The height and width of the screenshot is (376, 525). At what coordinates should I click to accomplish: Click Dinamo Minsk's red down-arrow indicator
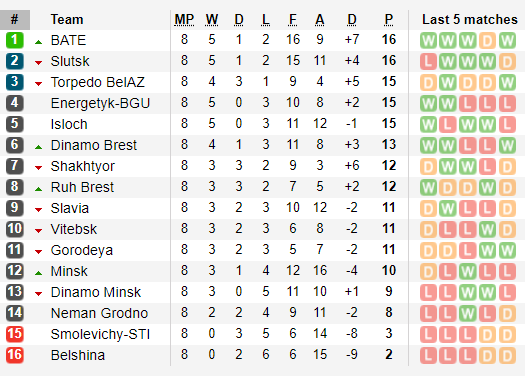point(39,294)
